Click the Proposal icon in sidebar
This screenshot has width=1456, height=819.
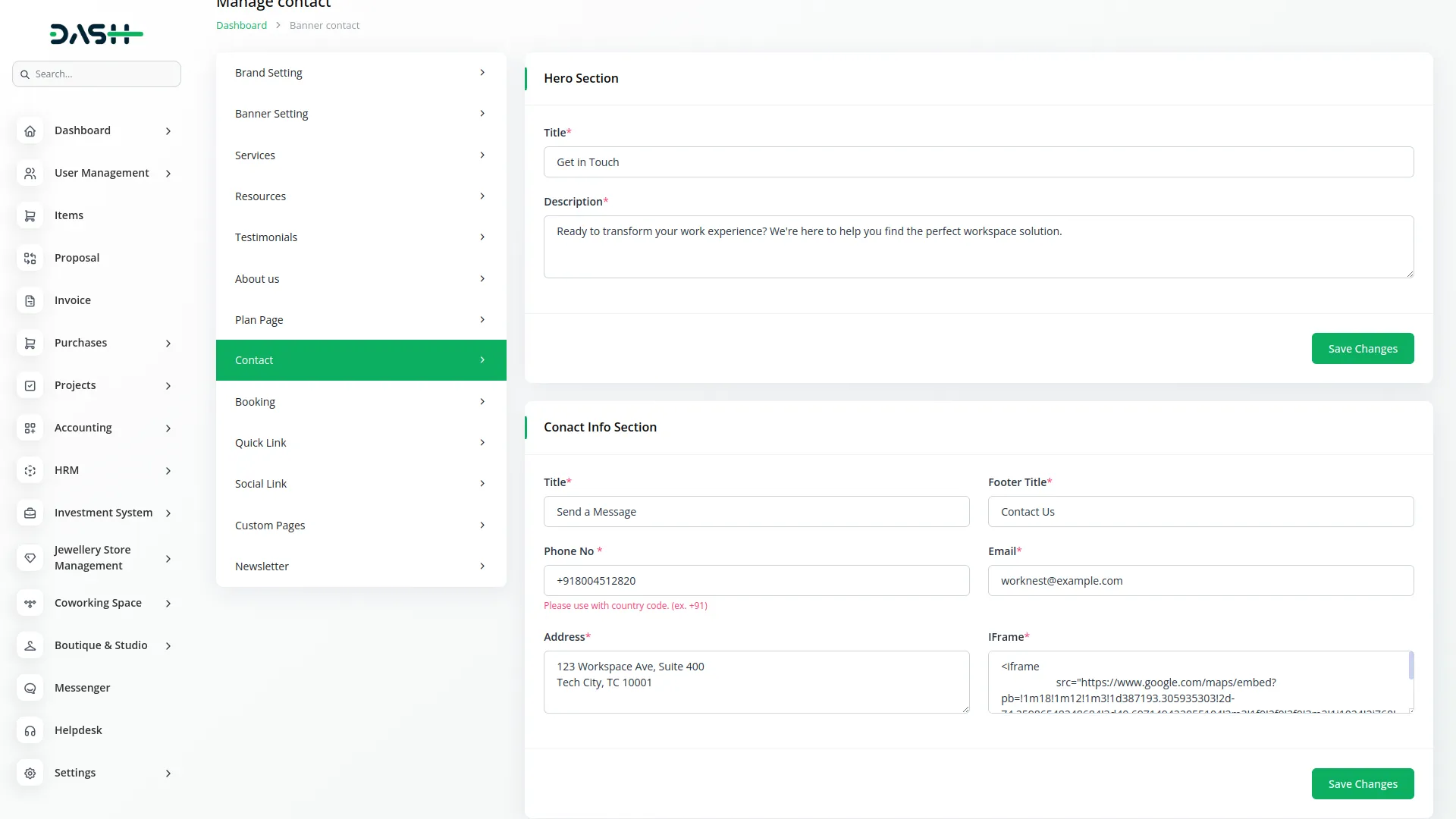30,258
